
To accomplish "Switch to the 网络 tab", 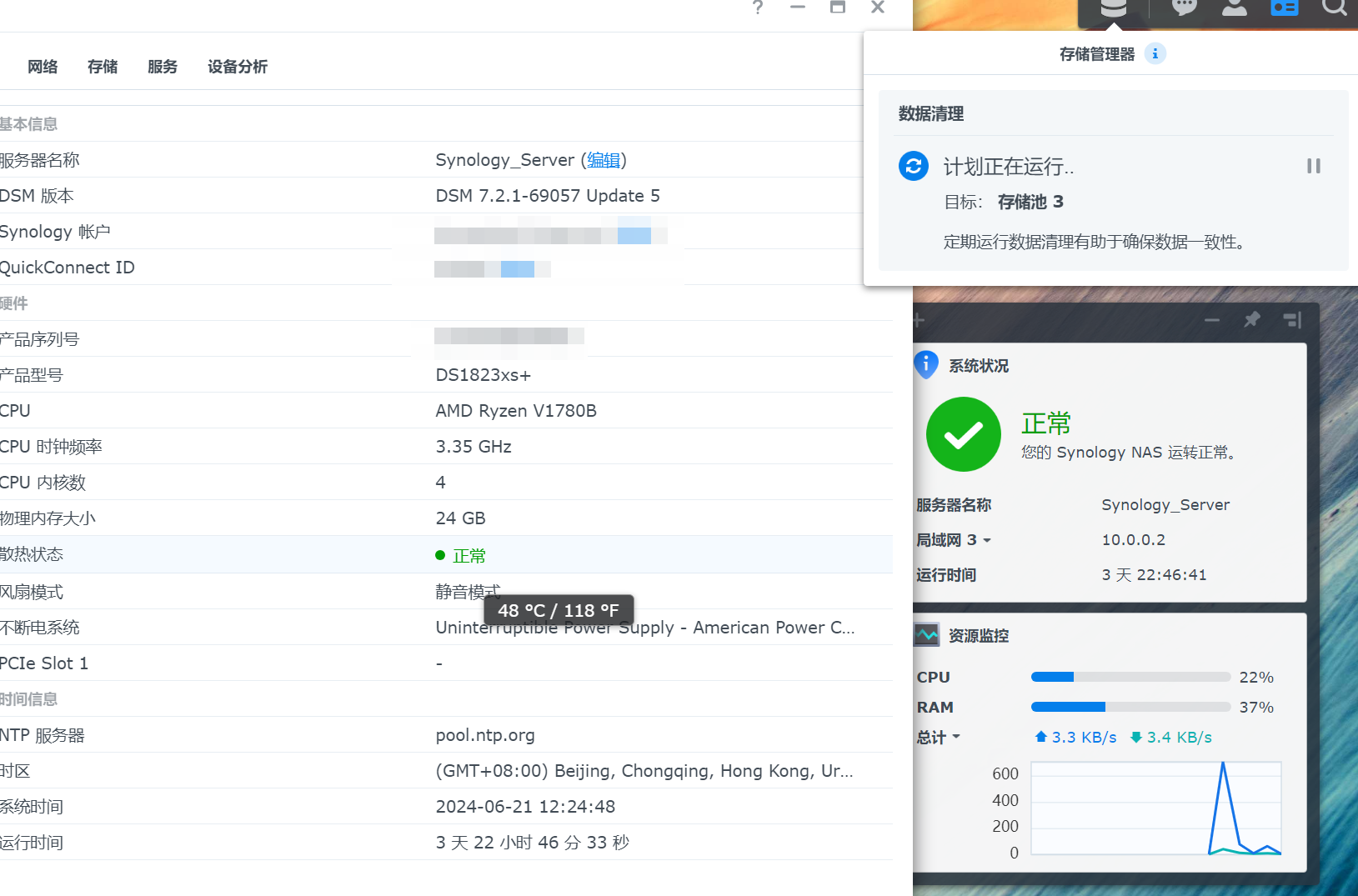I will coord(43,67).
